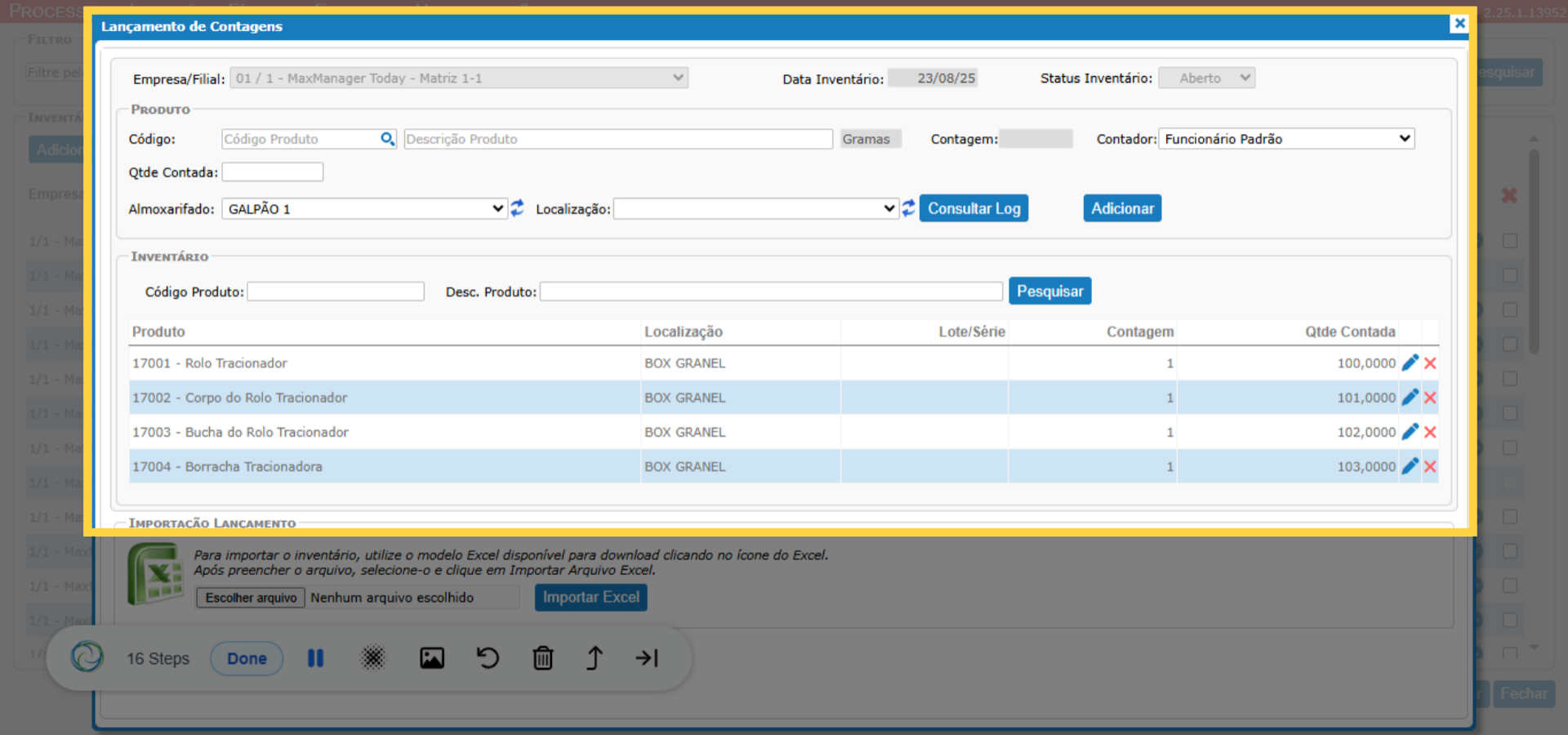Screen dimensions: 1568x735
Task: Click the recorder logo icon
Action: click(x=87, y=657)
